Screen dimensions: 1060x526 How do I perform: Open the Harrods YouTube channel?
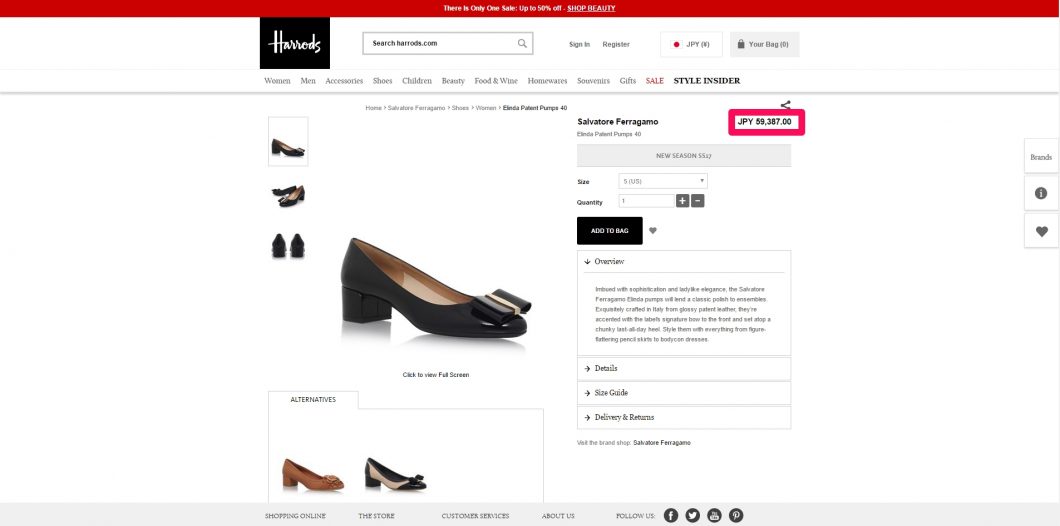click(x=714, y=515)
